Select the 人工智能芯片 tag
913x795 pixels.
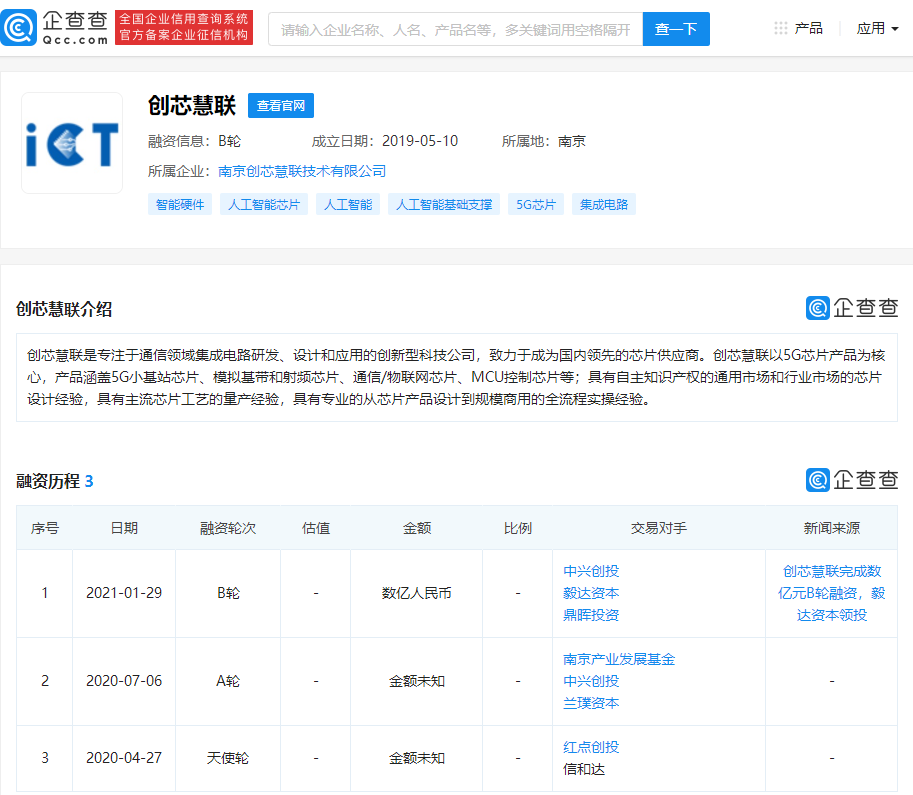coord(264,204)
